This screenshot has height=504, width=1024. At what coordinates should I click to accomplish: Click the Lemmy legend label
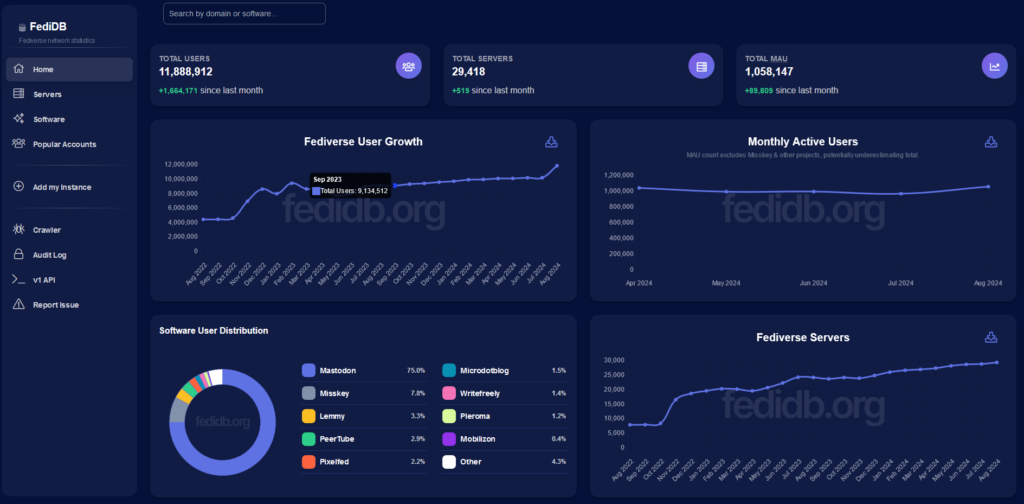332,416
